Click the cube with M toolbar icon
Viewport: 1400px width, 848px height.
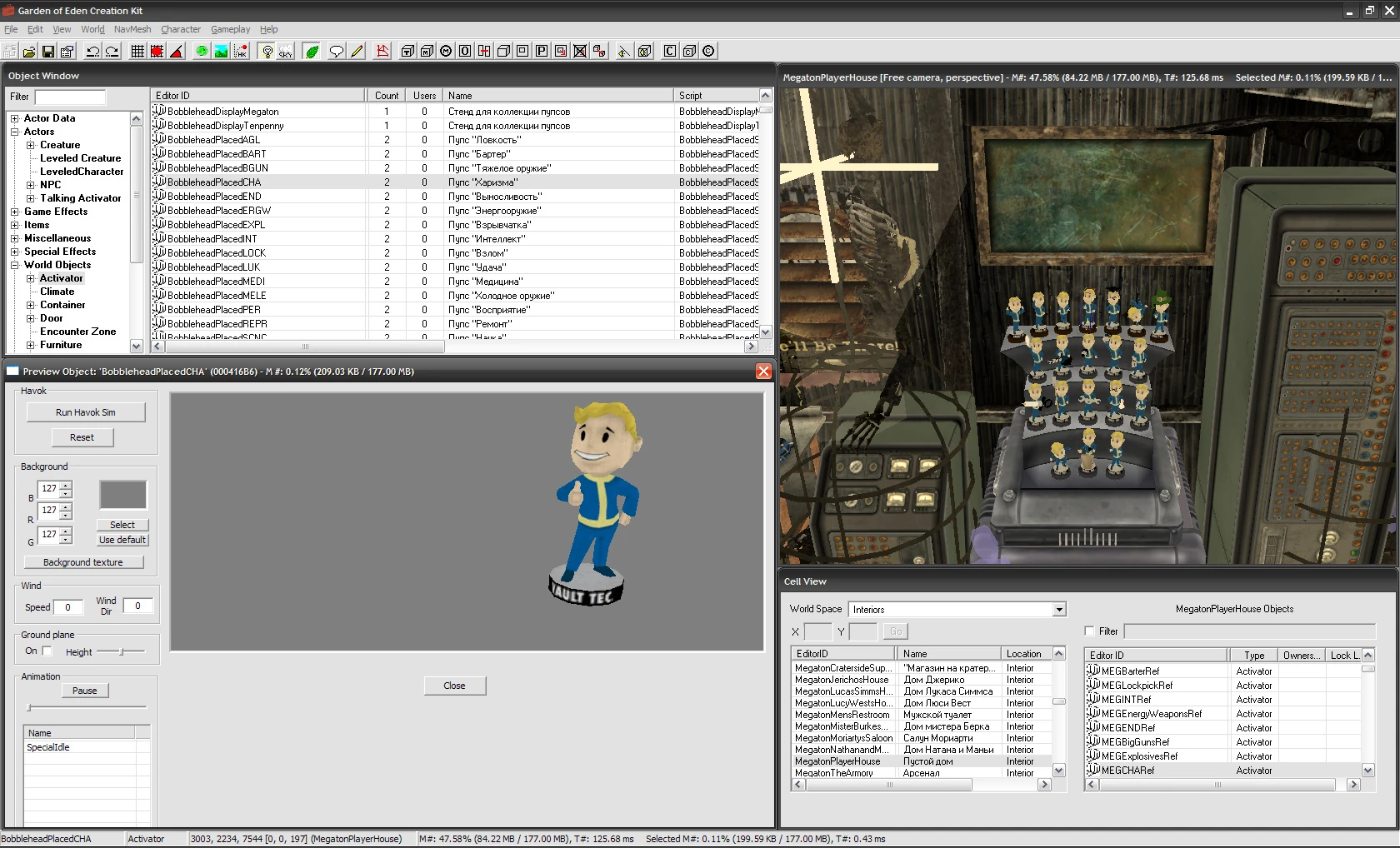[x=427, y=52]
